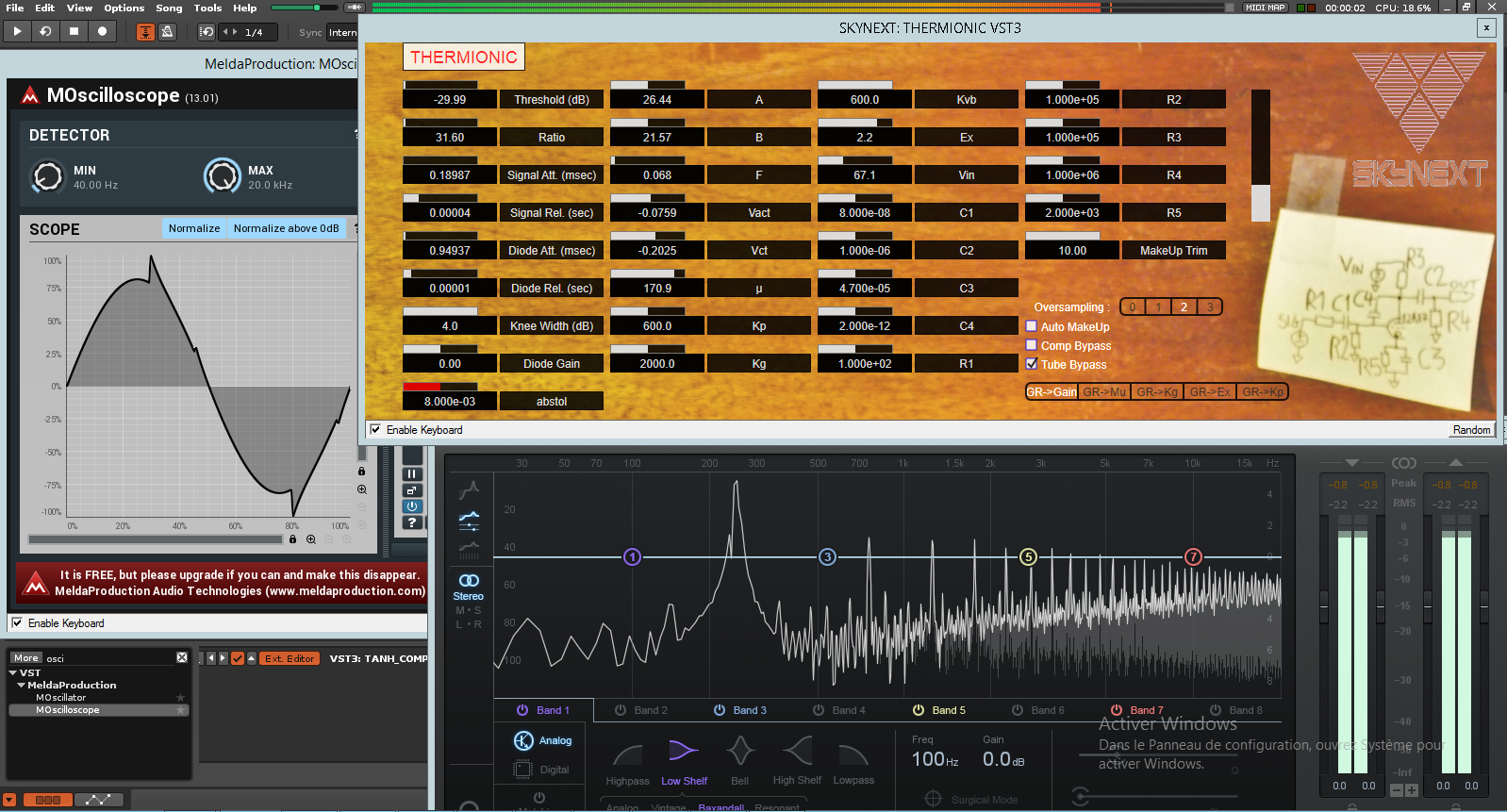Toggle the orange device enable checkmark
Screen dimensions: 1507x812
(238, 658)
